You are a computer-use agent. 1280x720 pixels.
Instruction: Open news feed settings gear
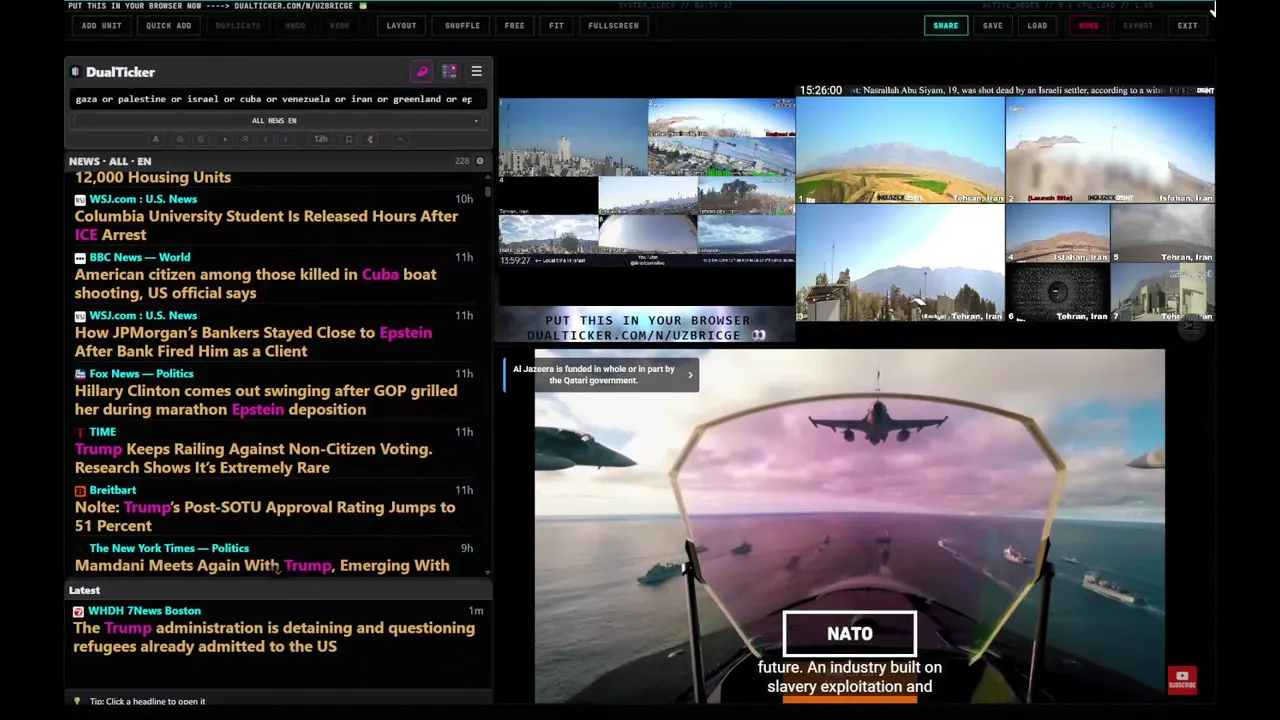tap(479, 161)
